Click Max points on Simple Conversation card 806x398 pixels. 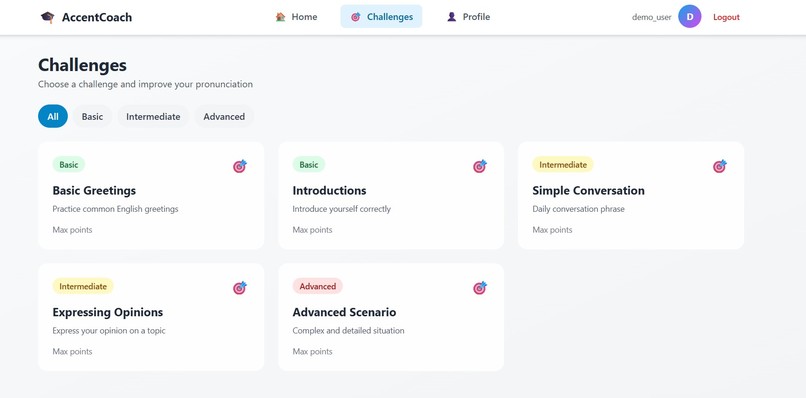click(x=553, y=230)
